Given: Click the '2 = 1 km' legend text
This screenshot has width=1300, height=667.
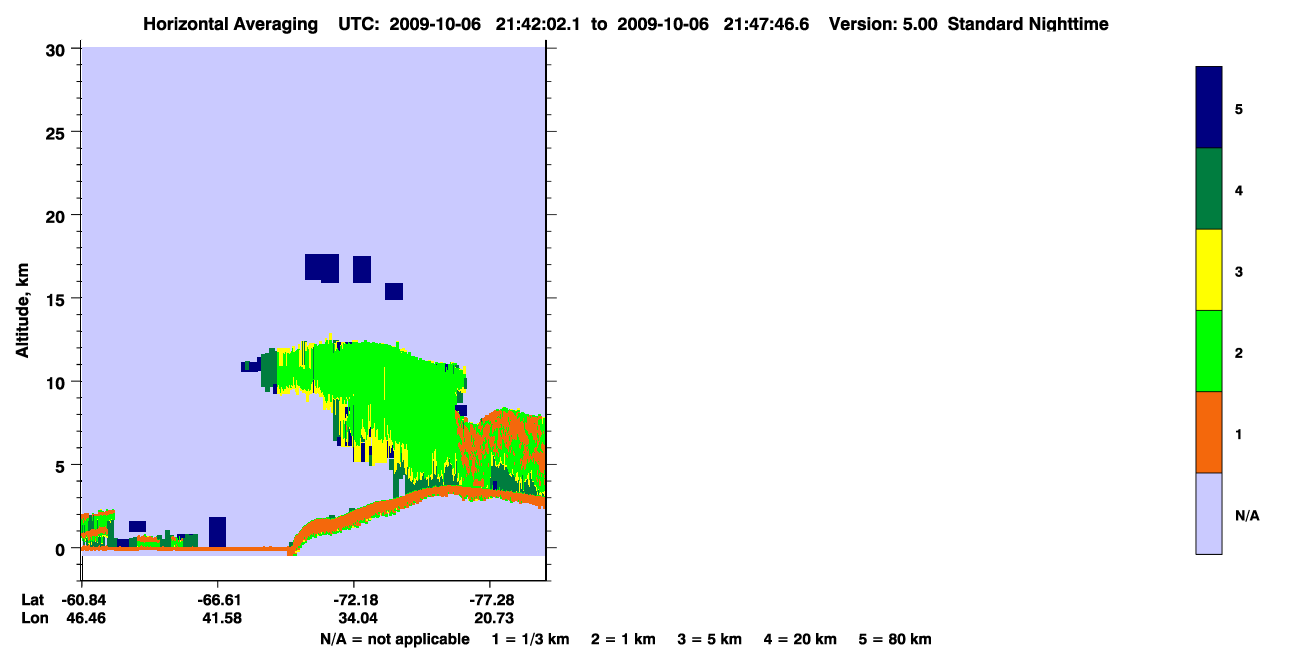Looking at the screenshot, I should click(x=623, y=639).
